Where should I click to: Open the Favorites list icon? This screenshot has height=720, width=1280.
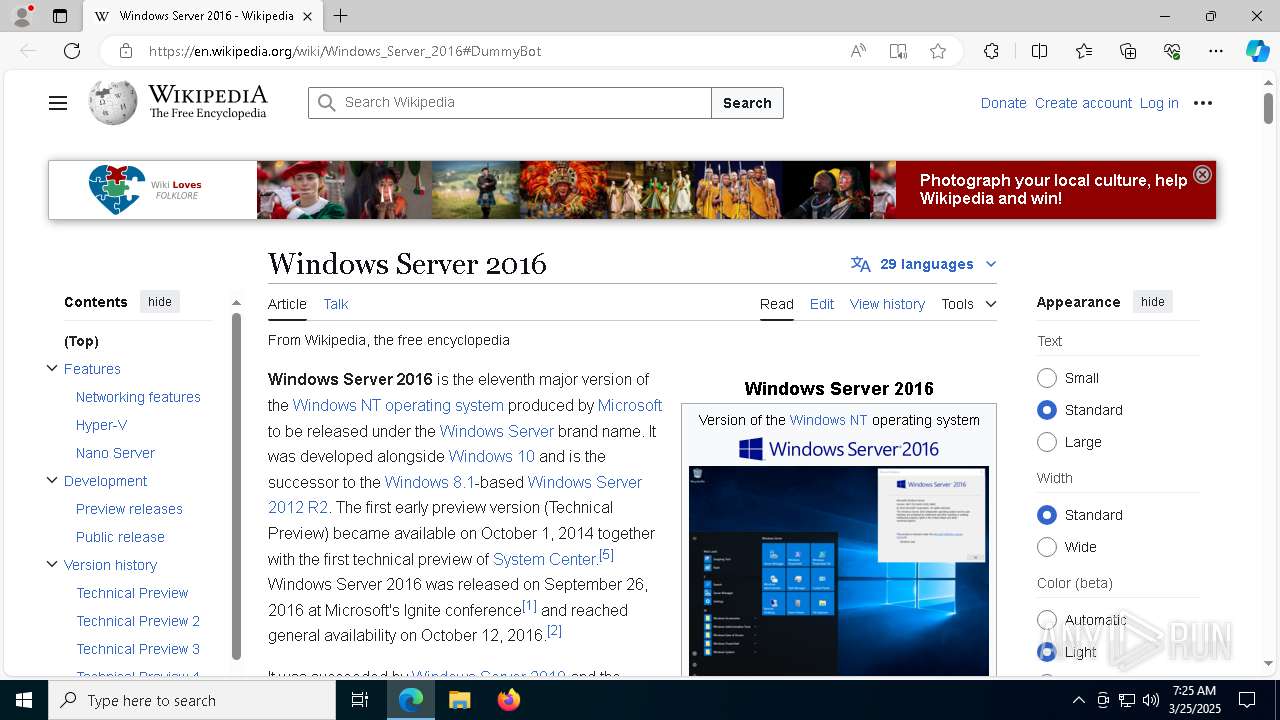[1084, 51]
